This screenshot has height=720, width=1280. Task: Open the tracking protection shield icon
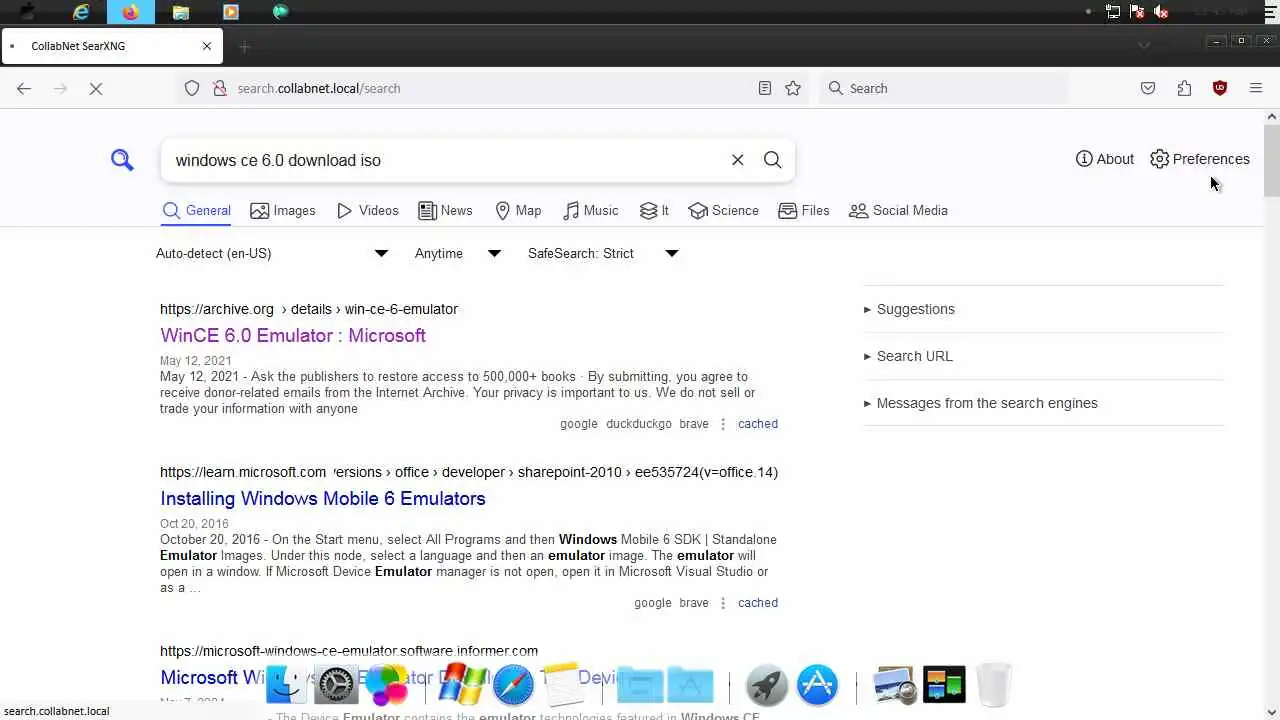(x=192, y=88)
